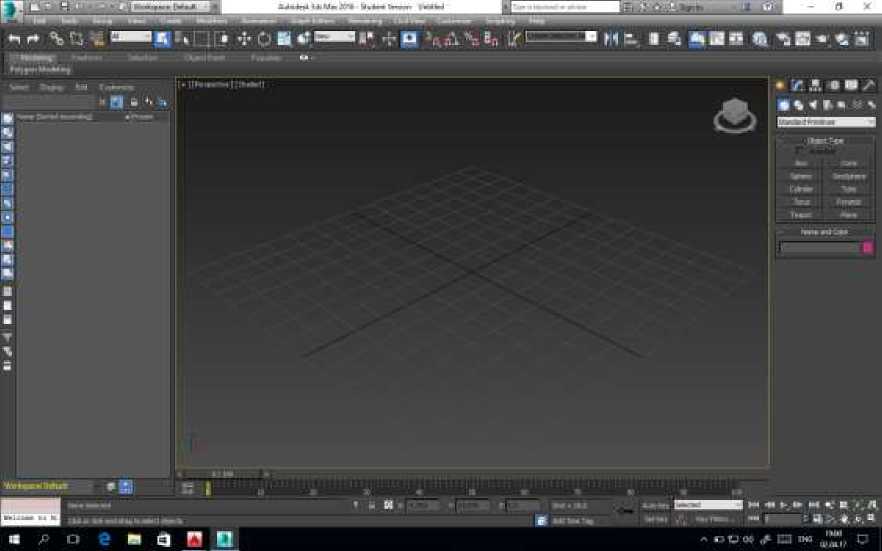The image size is (882, 551).
Task: Switch to the Object Paint ribbon tab
Action: [204, 57]
